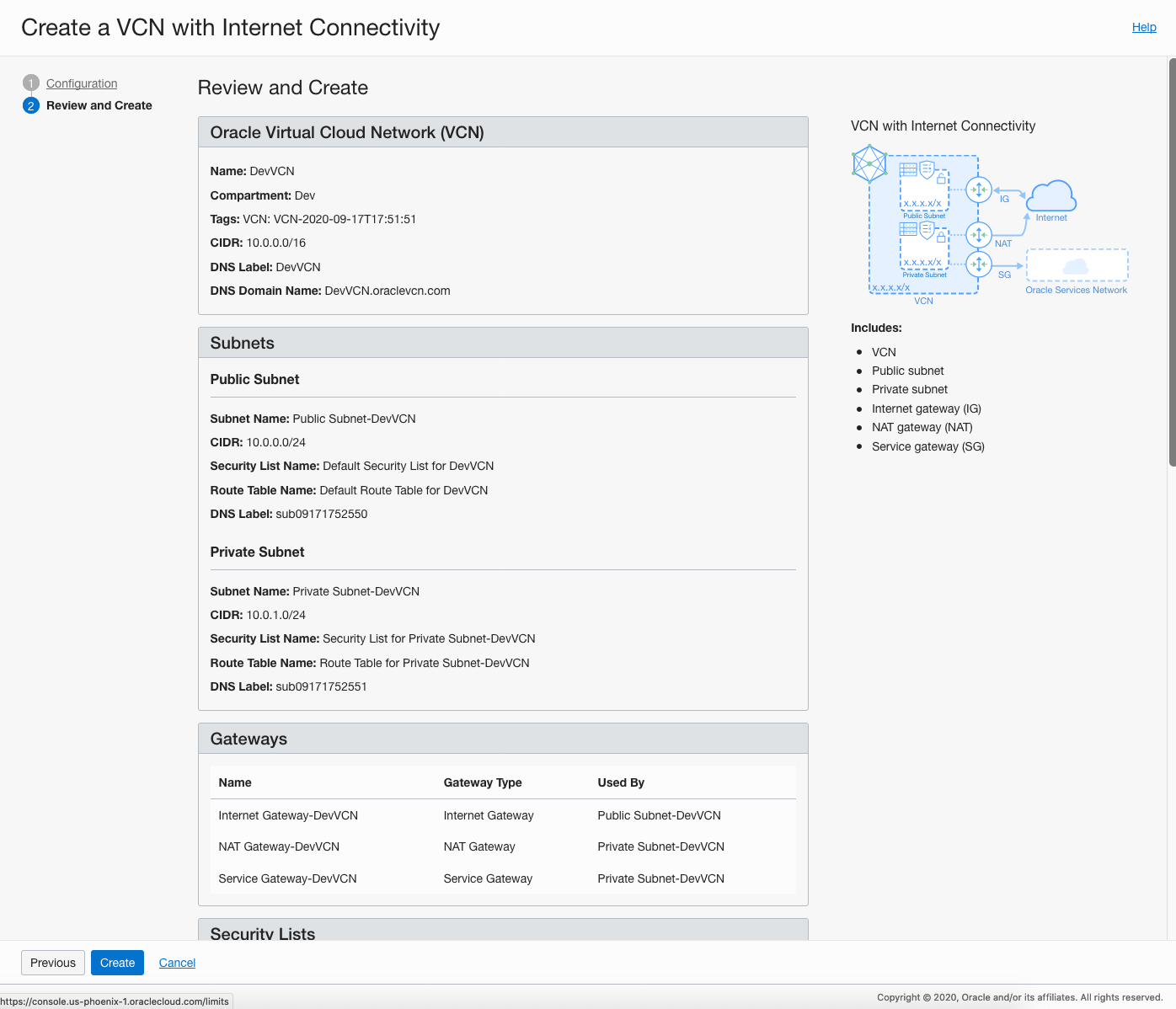Click step 1 number circle

tap(31, 83)
